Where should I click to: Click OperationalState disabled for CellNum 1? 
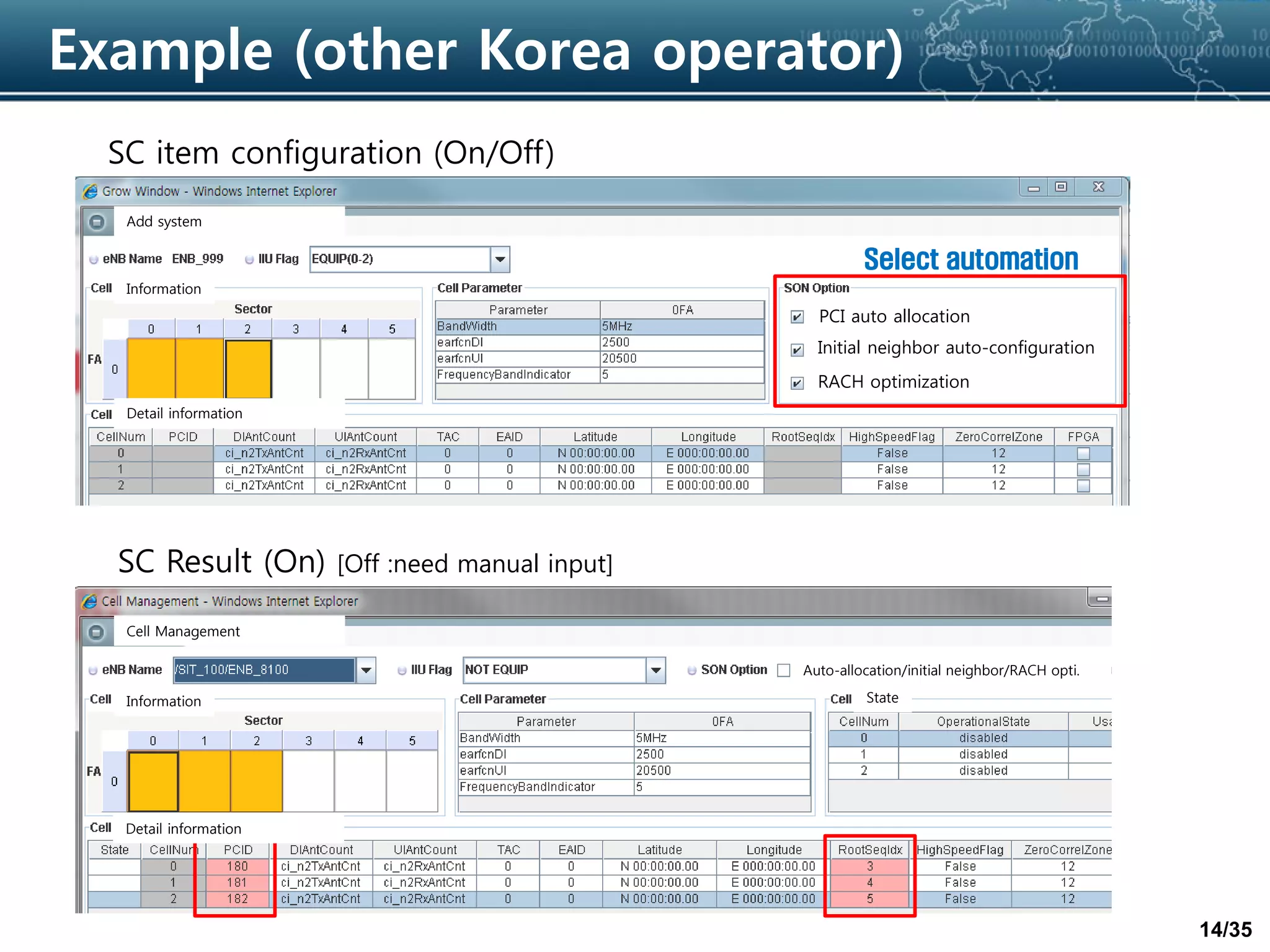point(984,754)
